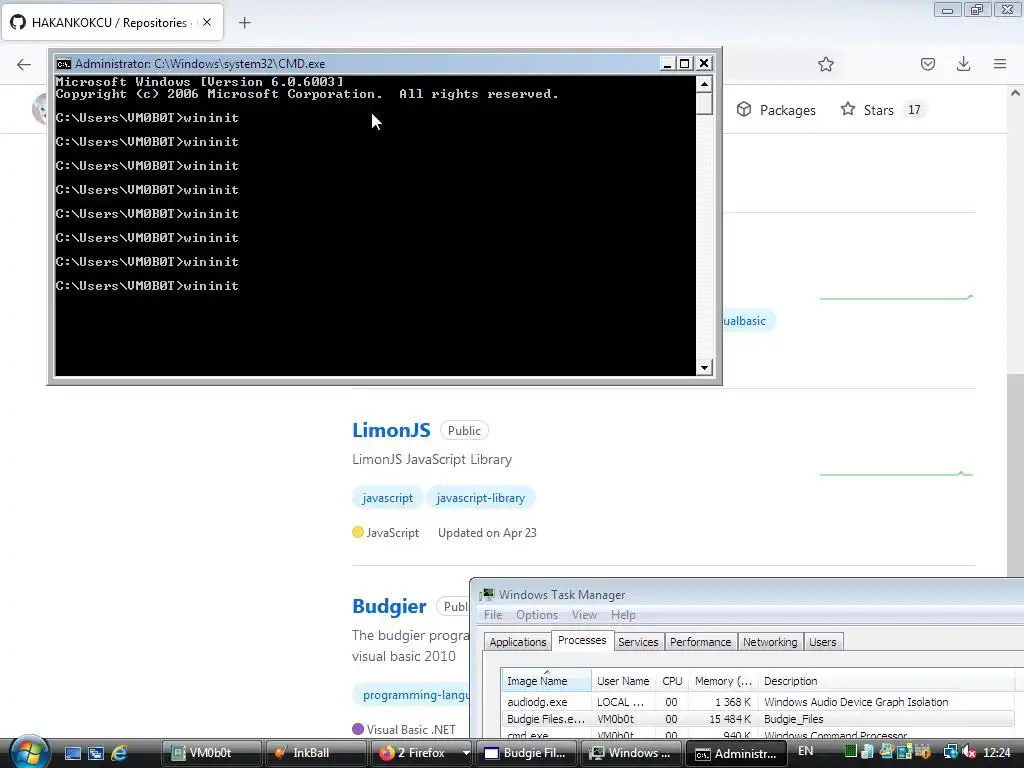This screenshot has height=768, width=1024.
Task: Click the CMD scrollbar down arrow
Action: coord(704,368)
